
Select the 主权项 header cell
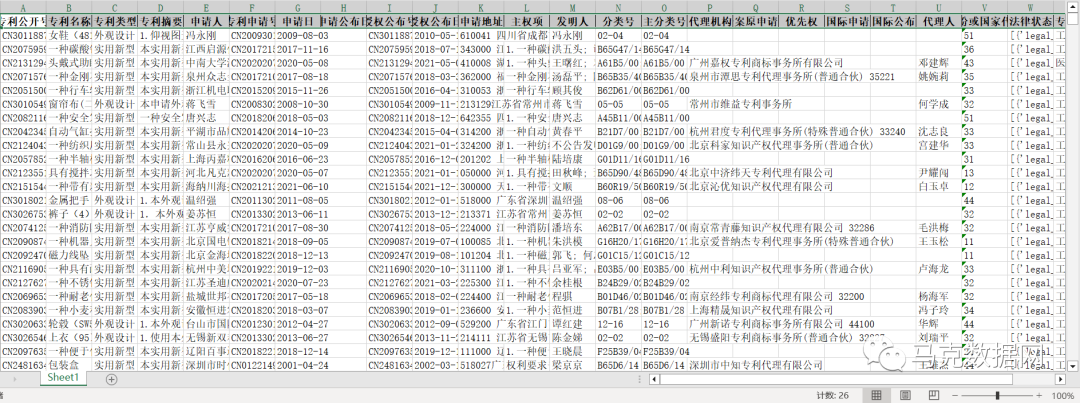[x=526, y=21]
